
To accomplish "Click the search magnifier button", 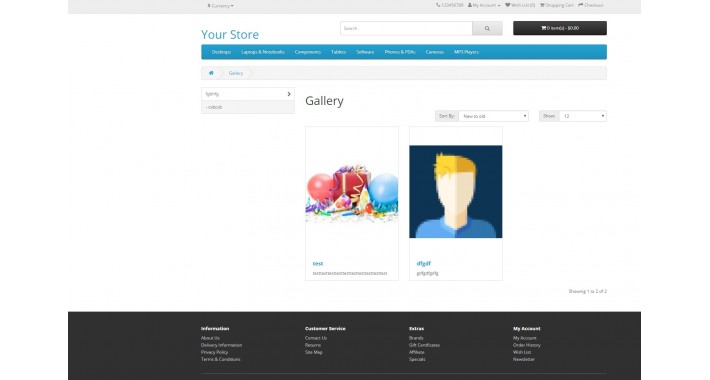I will coord(487,28).
